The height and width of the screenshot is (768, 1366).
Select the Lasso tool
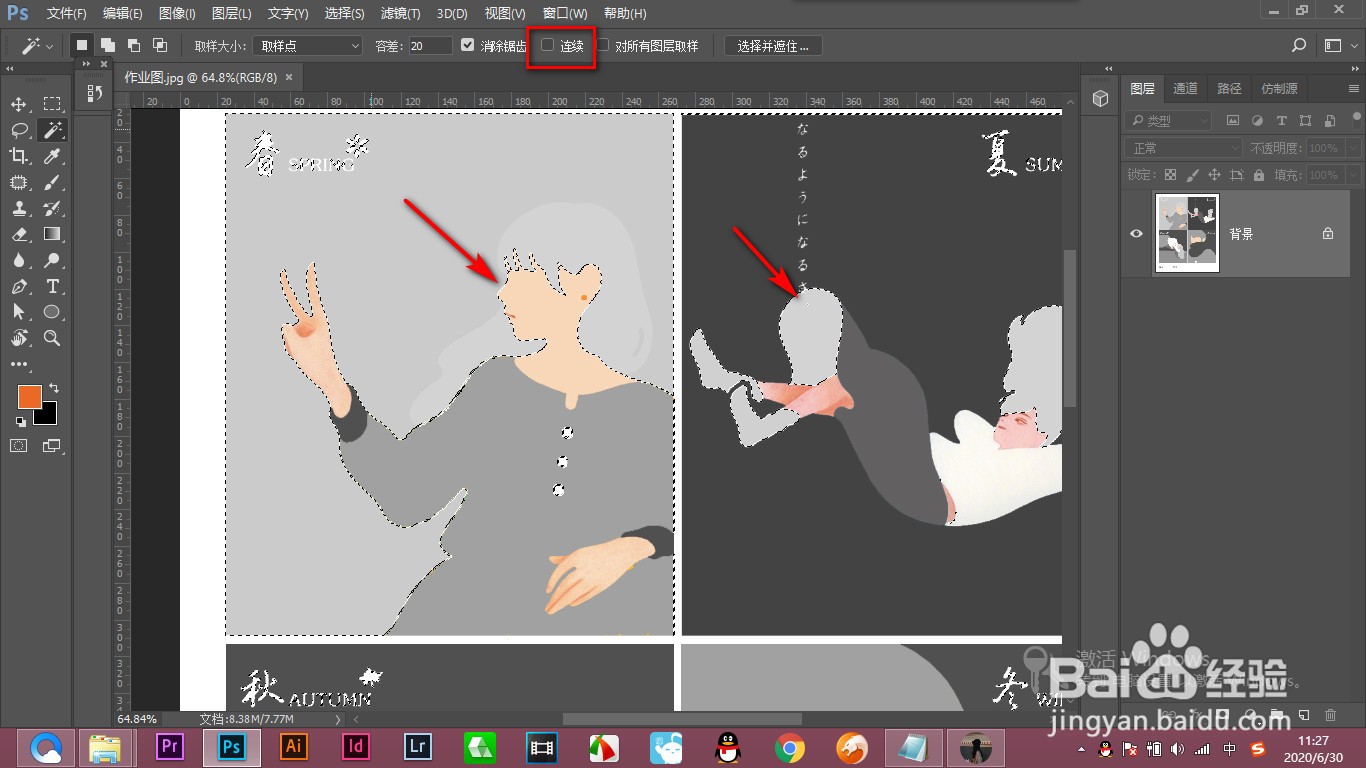point(18,129)
